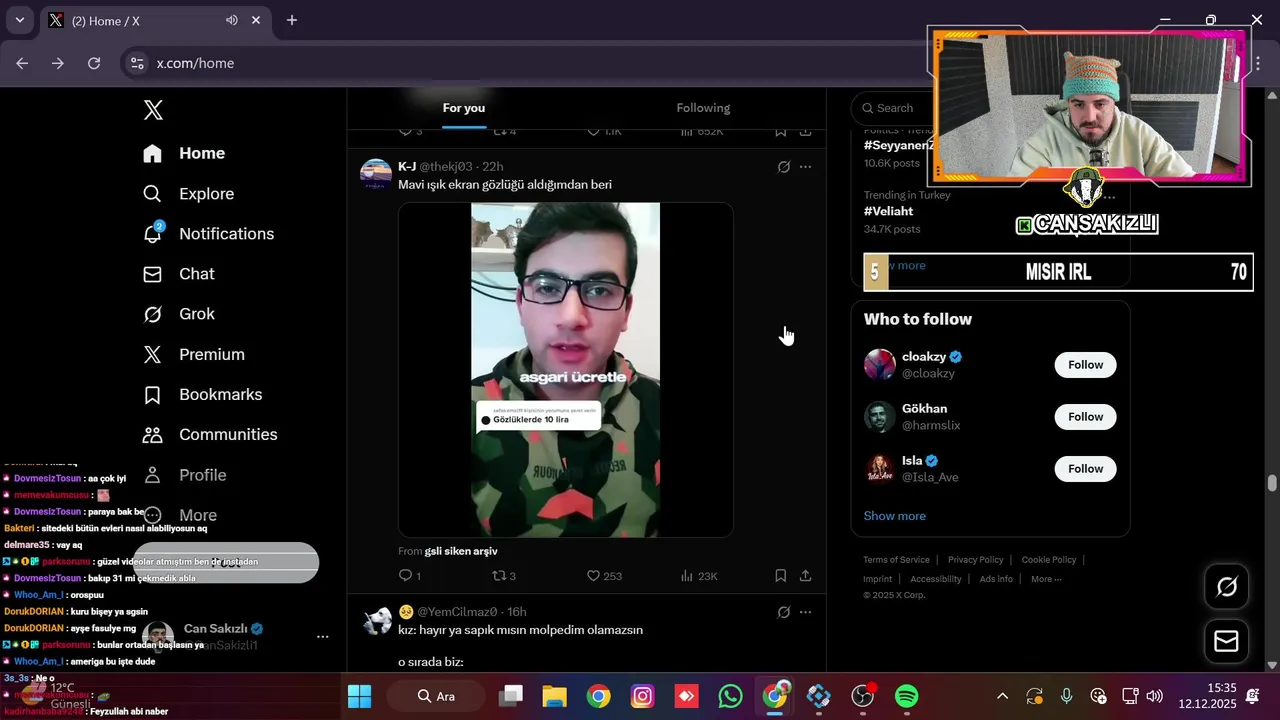This screenshot has height=720, width=1280.
Task: Switch to the For you tab
Action: (x=464, y=108)
